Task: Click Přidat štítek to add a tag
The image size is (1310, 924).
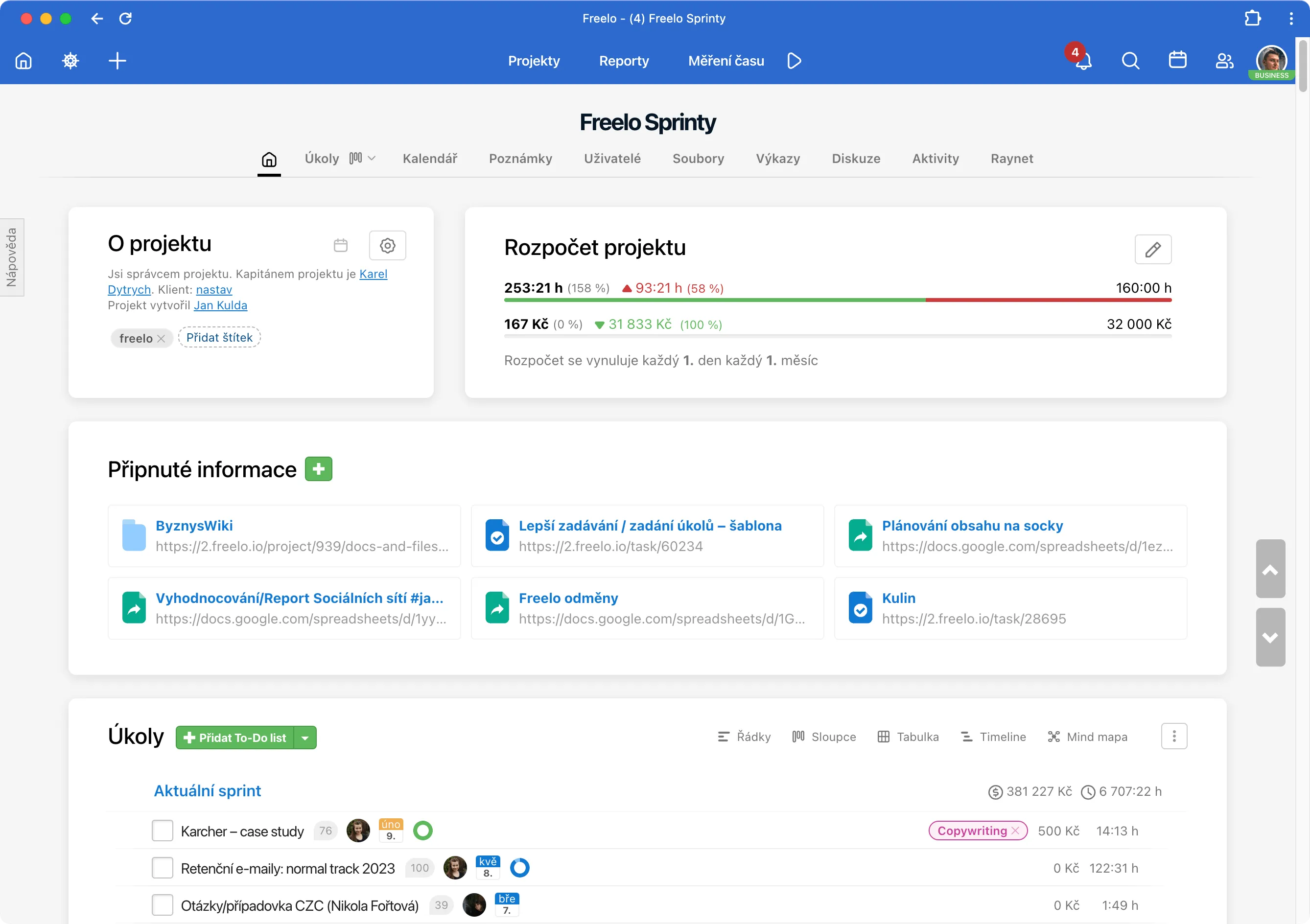Action: pos(219,338)
